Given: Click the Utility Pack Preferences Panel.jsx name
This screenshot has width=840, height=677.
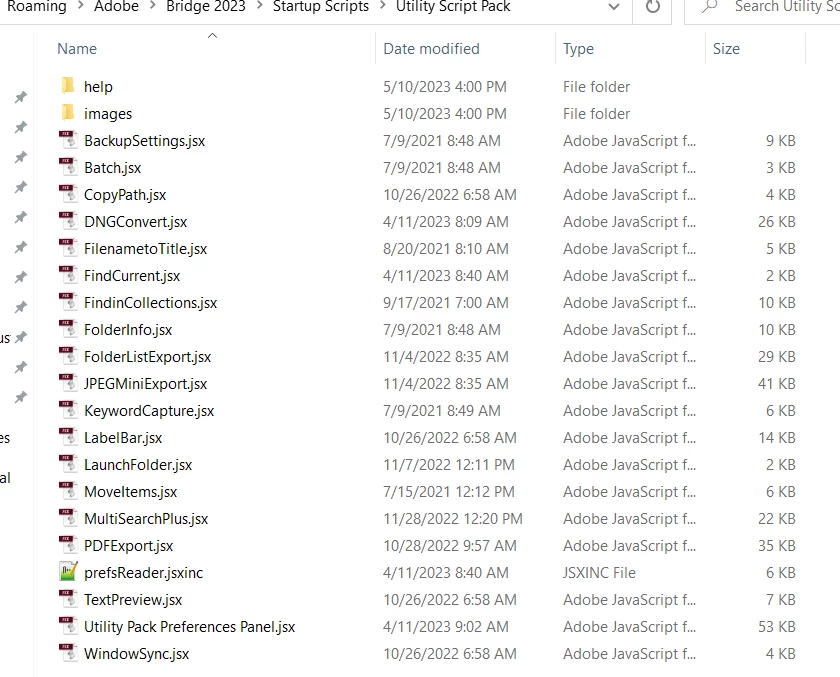Looking at the screenshot, I should [190, 627].
